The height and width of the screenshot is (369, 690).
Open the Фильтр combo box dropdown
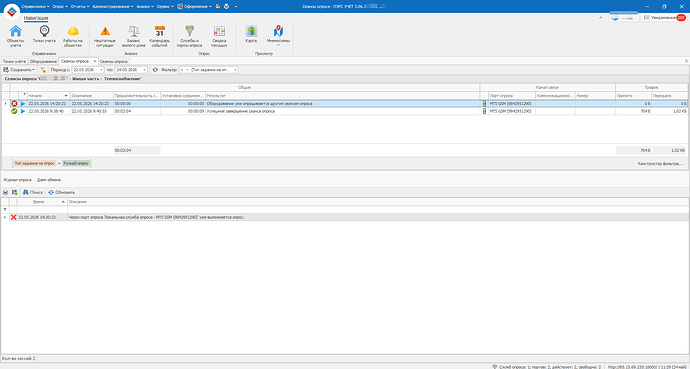click(235, 70)
